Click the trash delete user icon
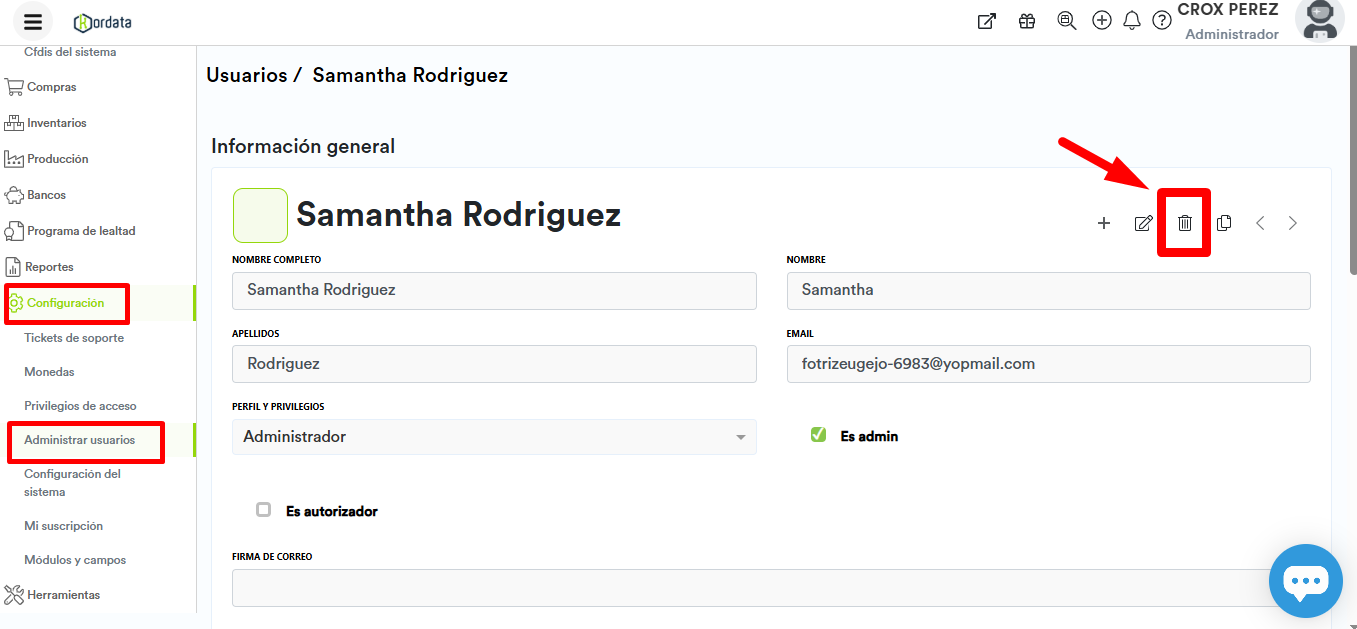Viewport: 1357px width, 629px height. tap(1184, 223)
